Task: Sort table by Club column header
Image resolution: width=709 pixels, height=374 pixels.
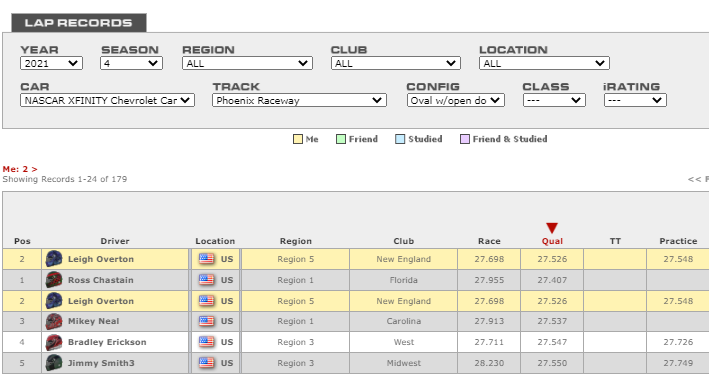Action: tap(404, 241)
